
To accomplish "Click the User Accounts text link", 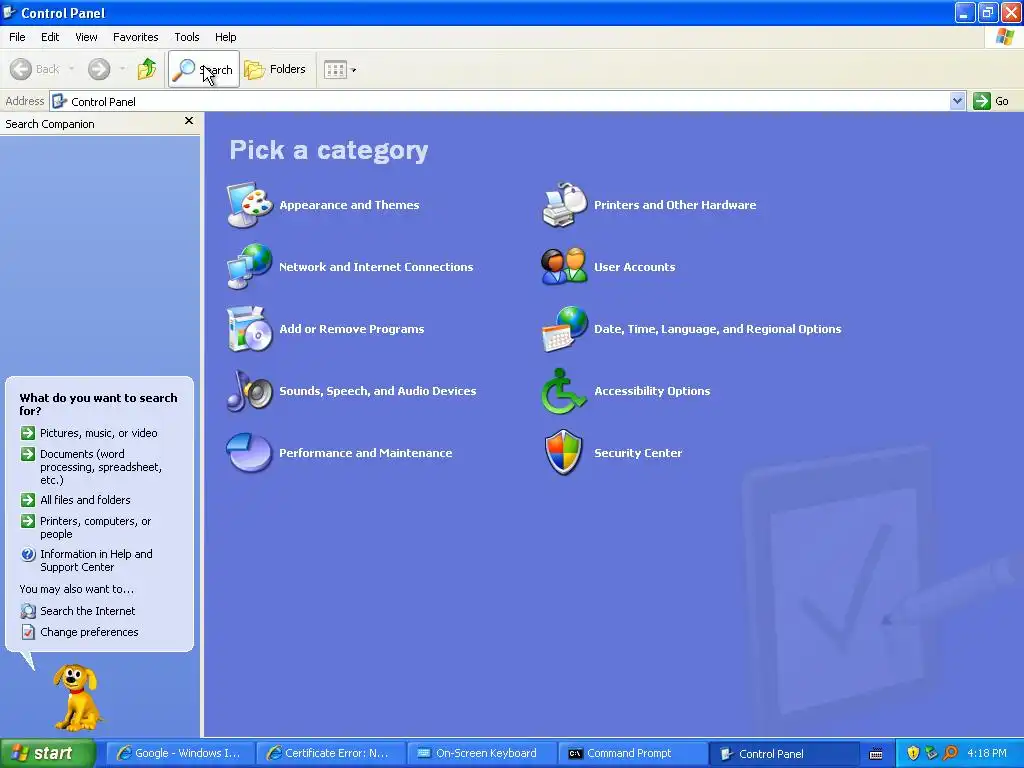I will point(635,267).
